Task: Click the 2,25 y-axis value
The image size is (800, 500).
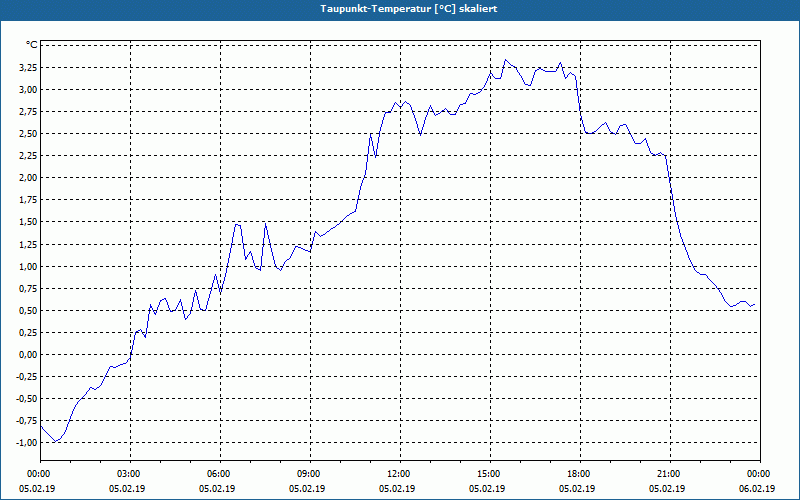Action: tap(29, 156)
